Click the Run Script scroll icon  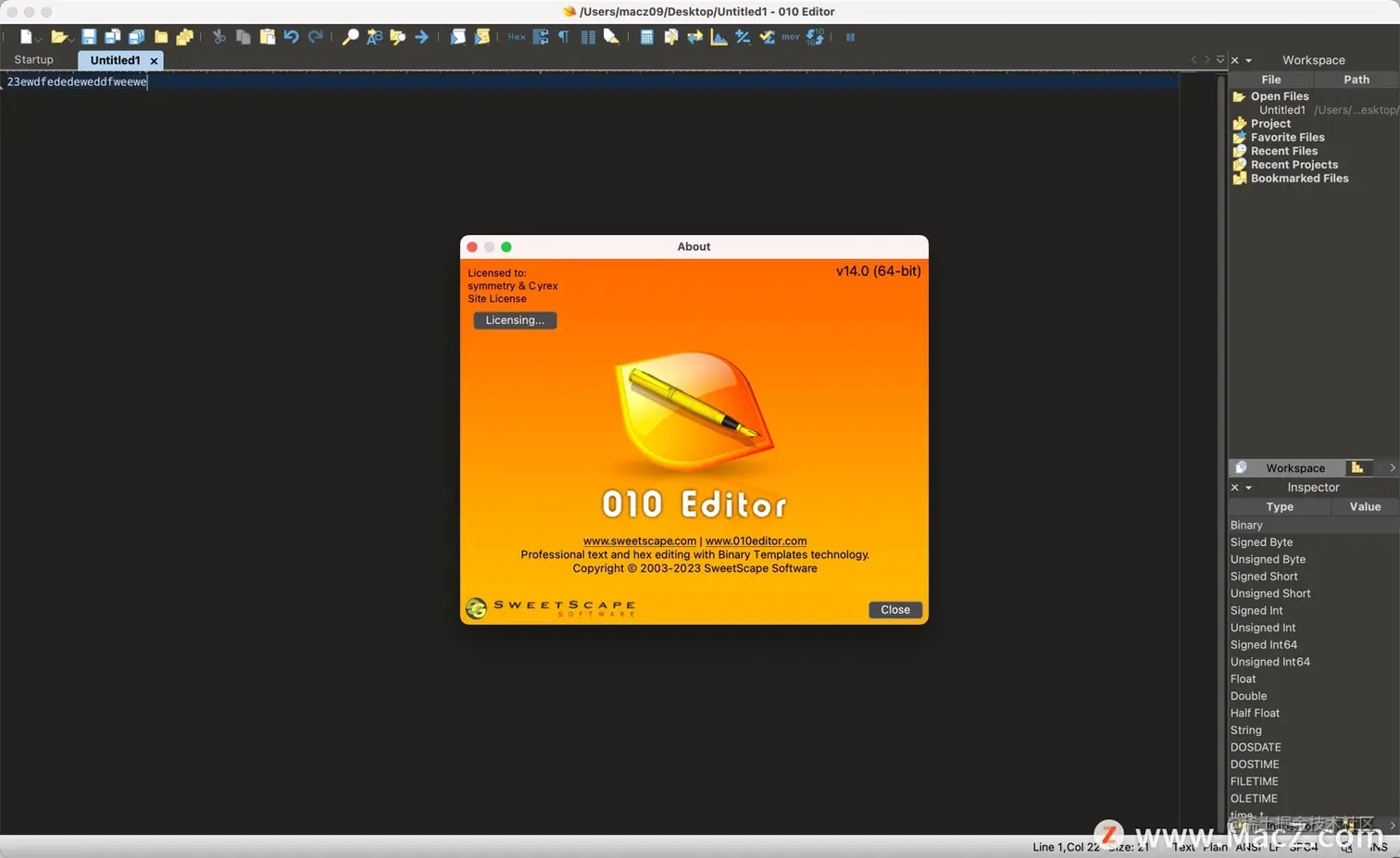[457, 37]
